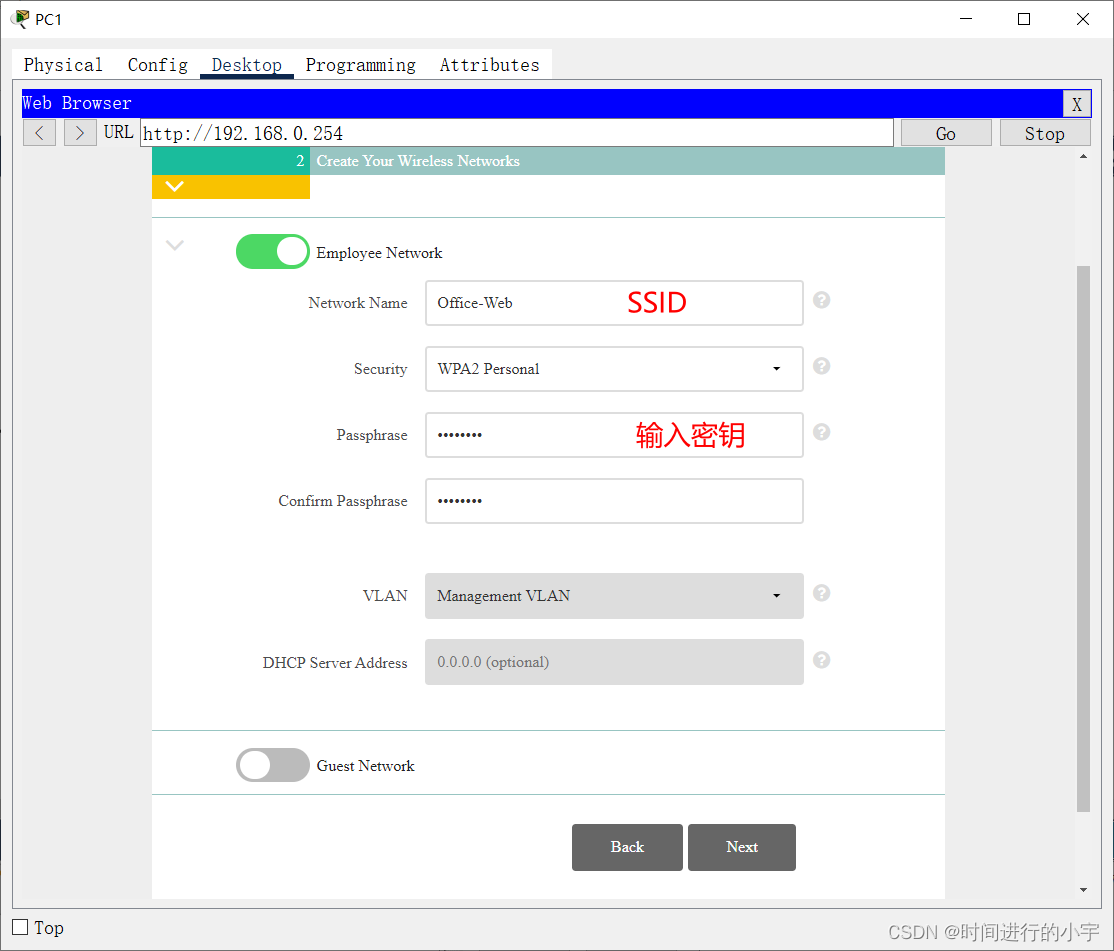Screen dimensions: 1114x951
Task: Click help icon next to Passphrase
Action: (x=821, y=432)
